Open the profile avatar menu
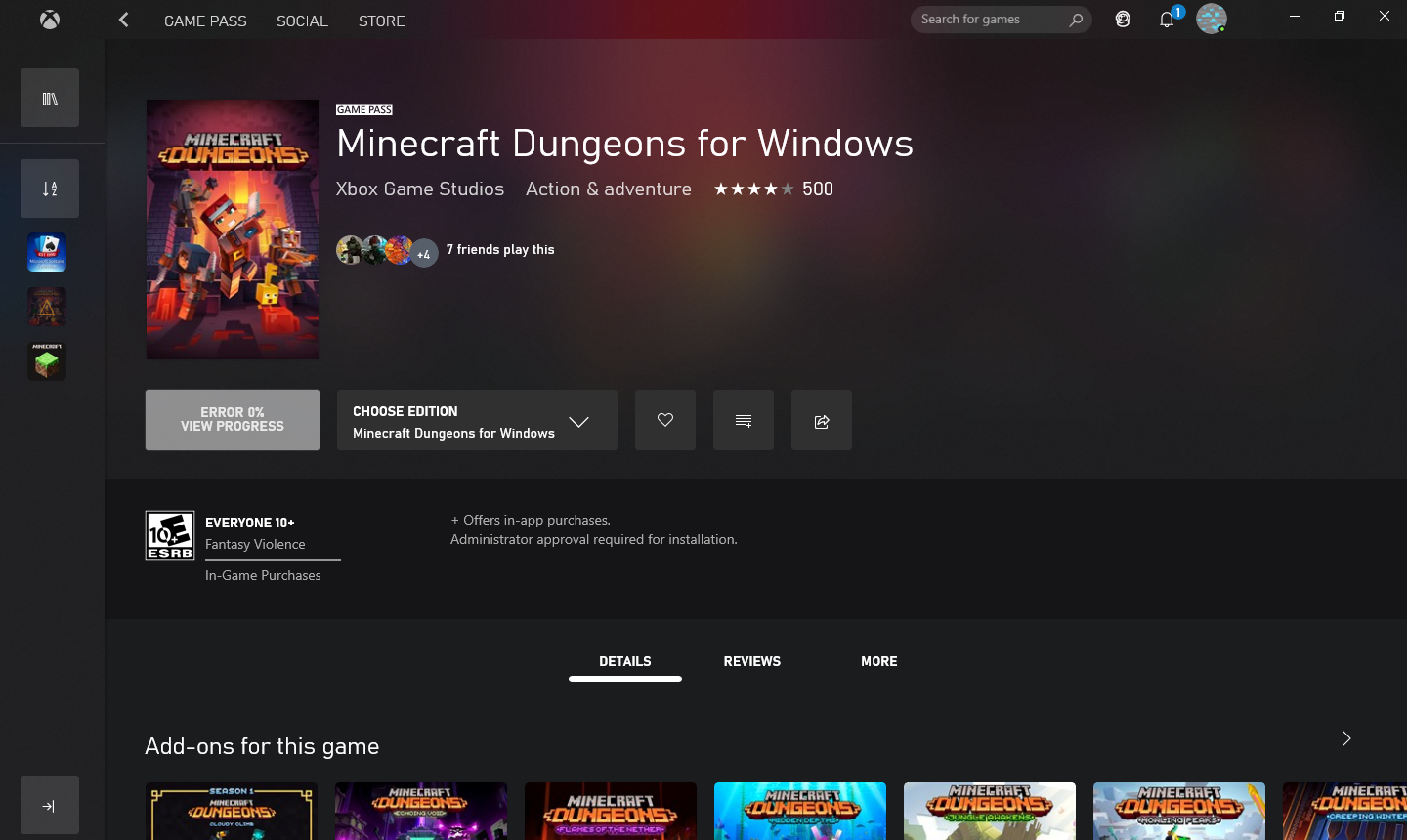This screenshot has height=840, width=1407. 1212,19
